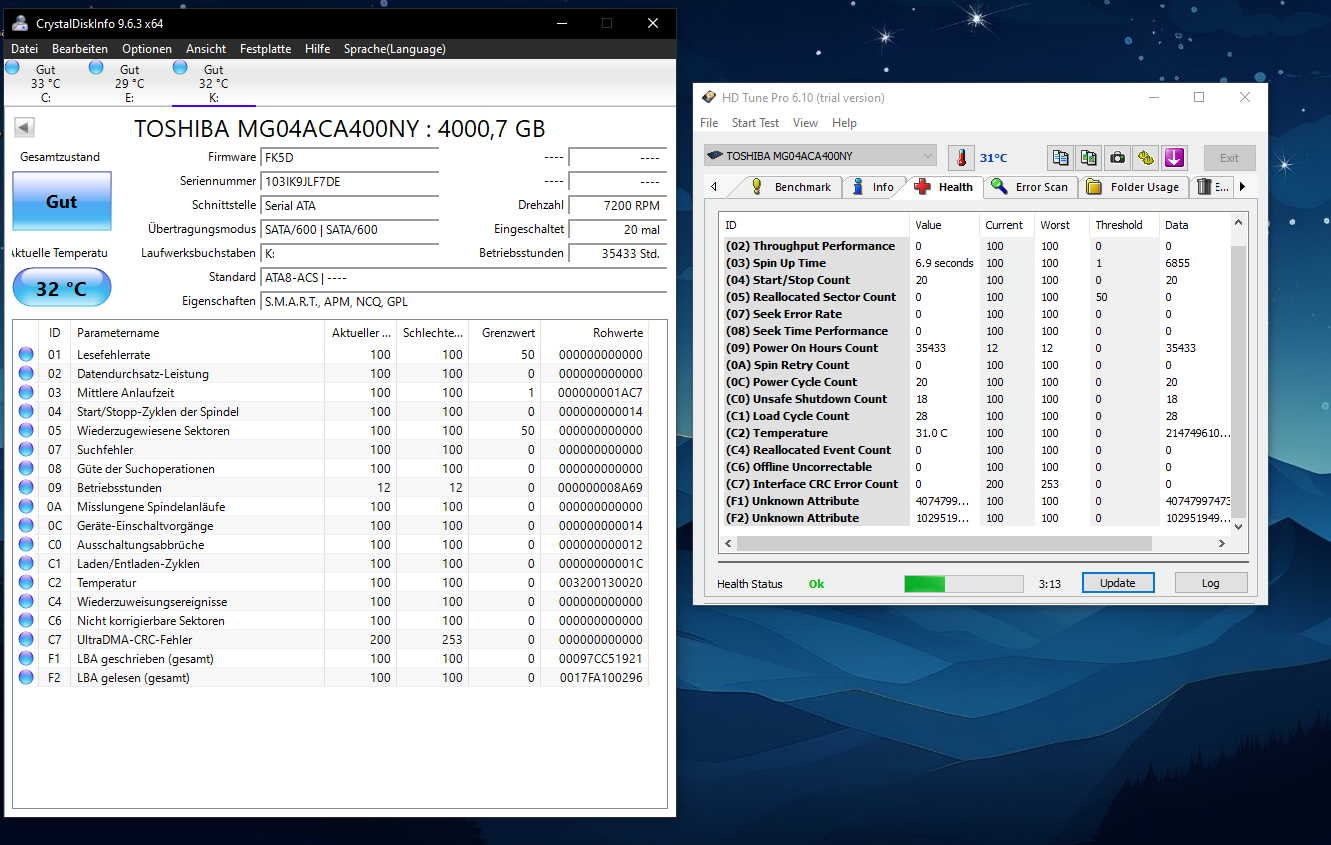Switch to the Folder Usage tab
Viewport: 1331px width, 845px height.
tap(1133, 187)
